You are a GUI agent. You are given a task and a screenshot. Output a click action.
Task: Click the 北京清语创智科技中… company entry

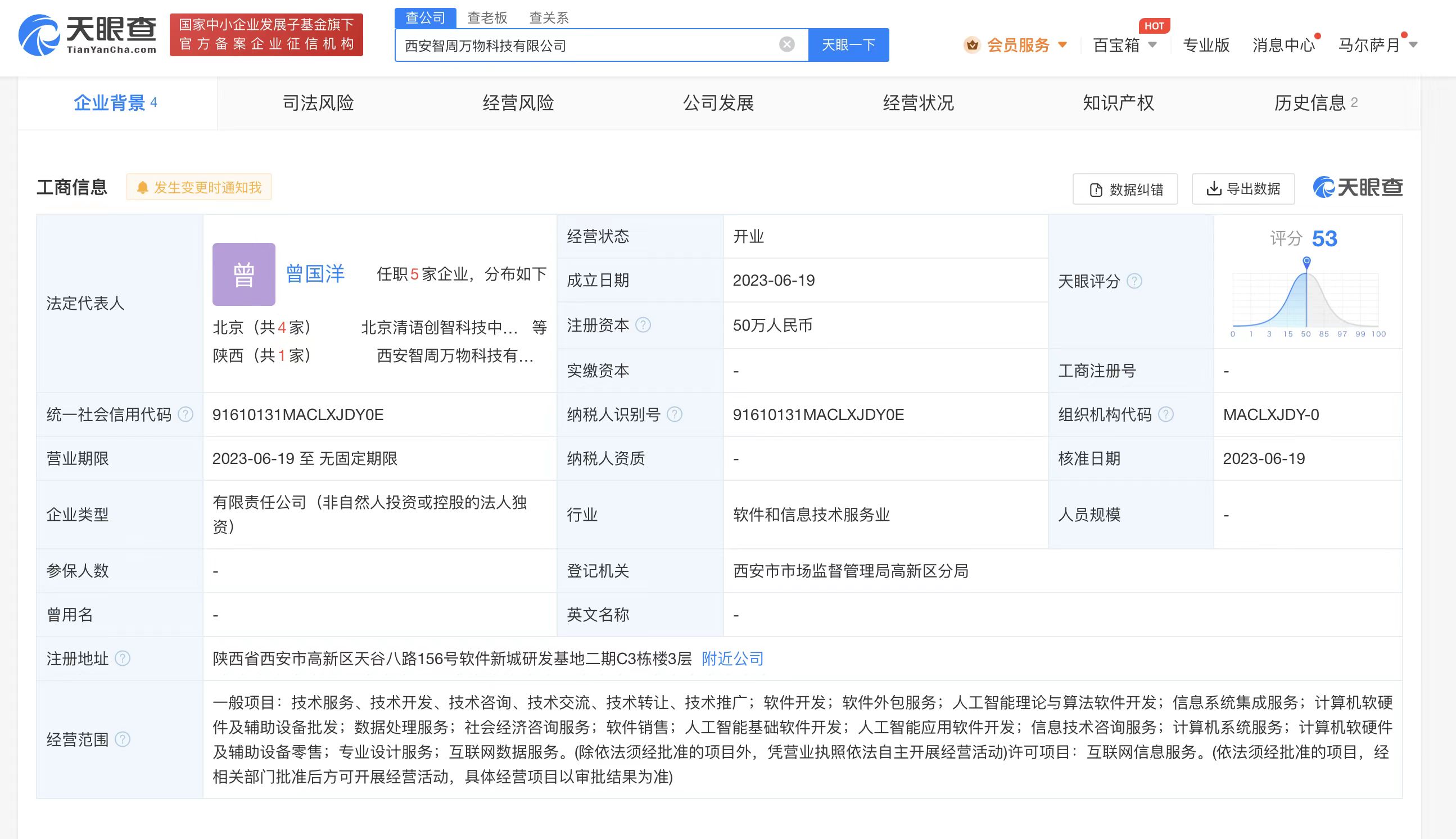point(440,327)
